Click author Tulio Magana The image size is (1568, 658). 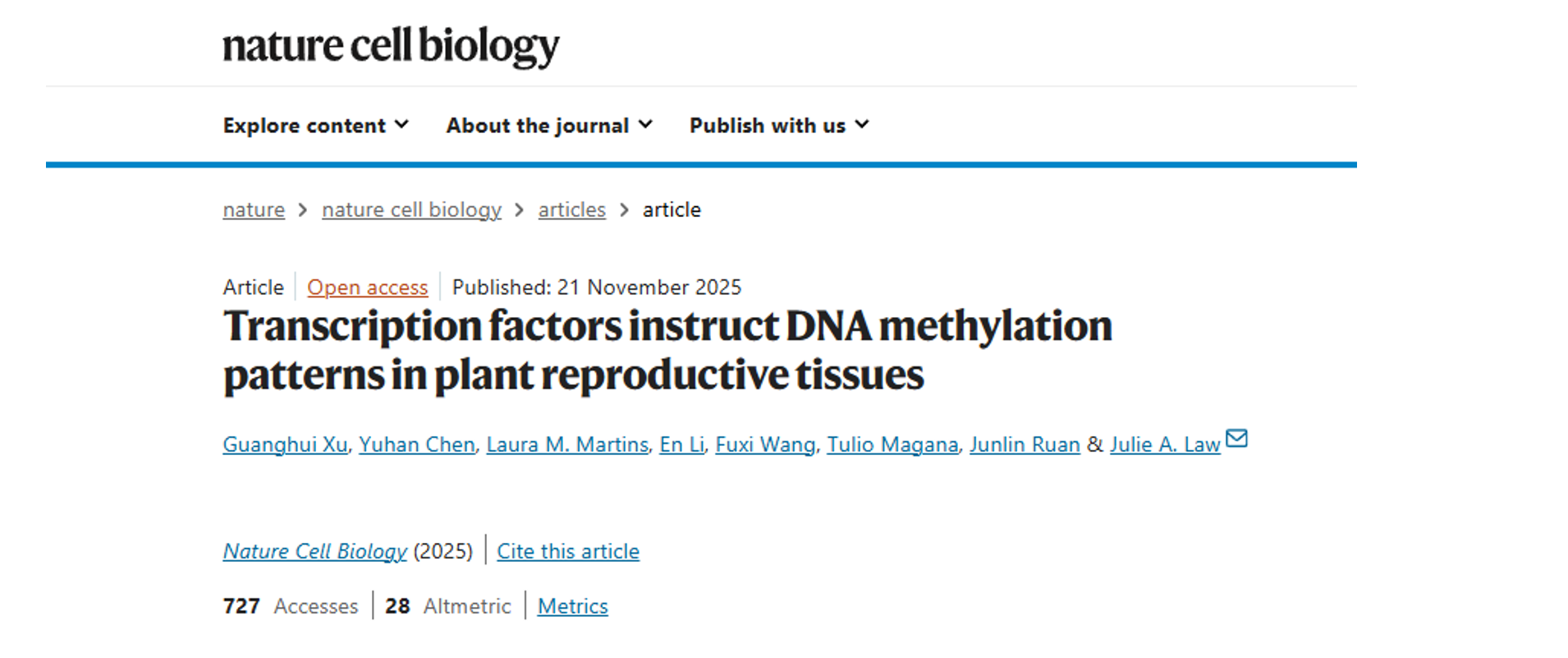coord(892,444)
